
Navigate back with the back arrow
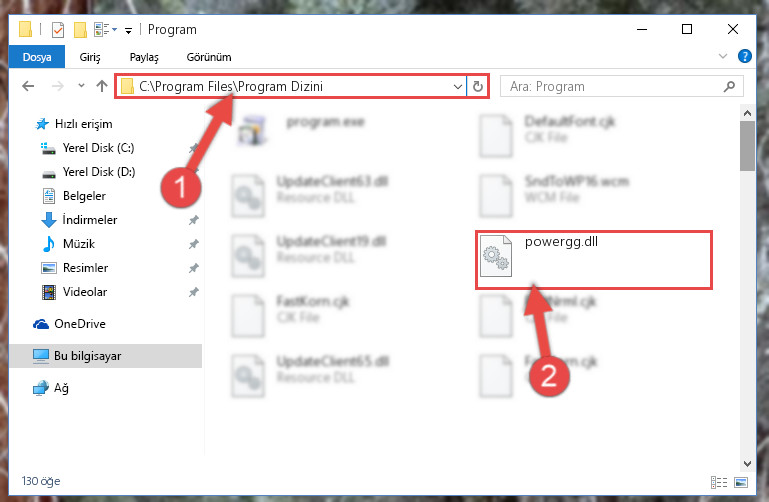click(x=28, y=86)
